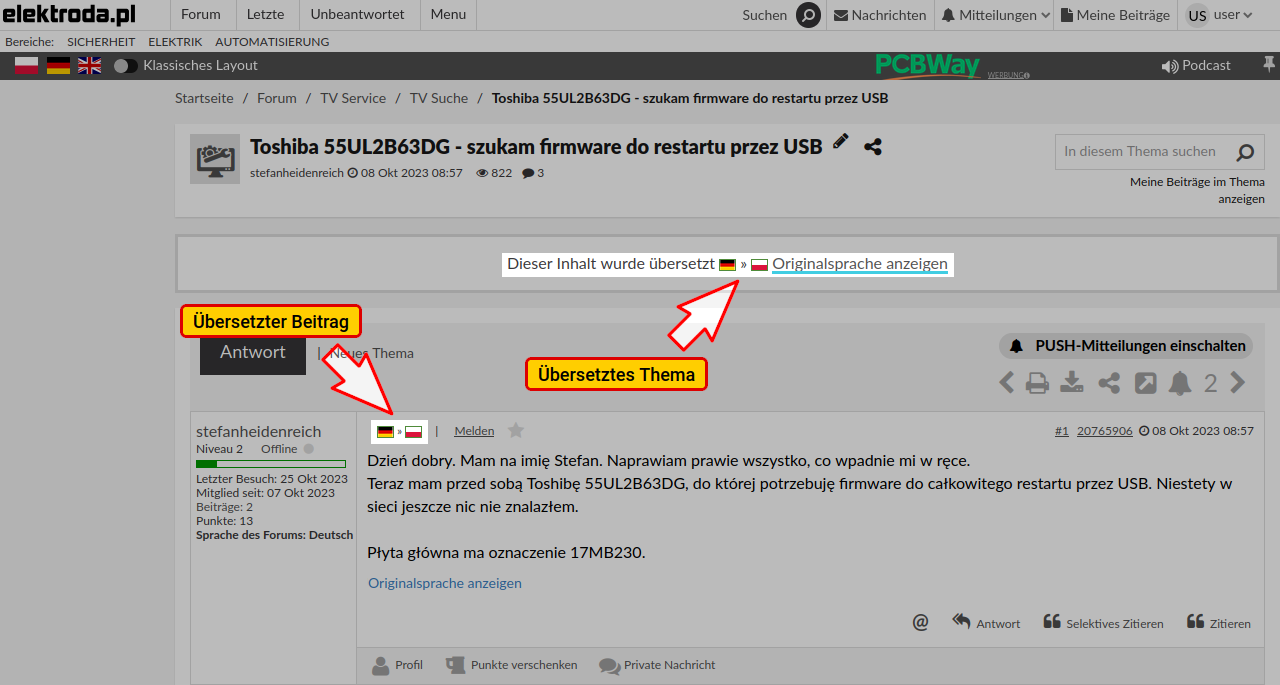Click the green user level progress bar
The width and height of the screenshot is (1280, 685).
271,464
